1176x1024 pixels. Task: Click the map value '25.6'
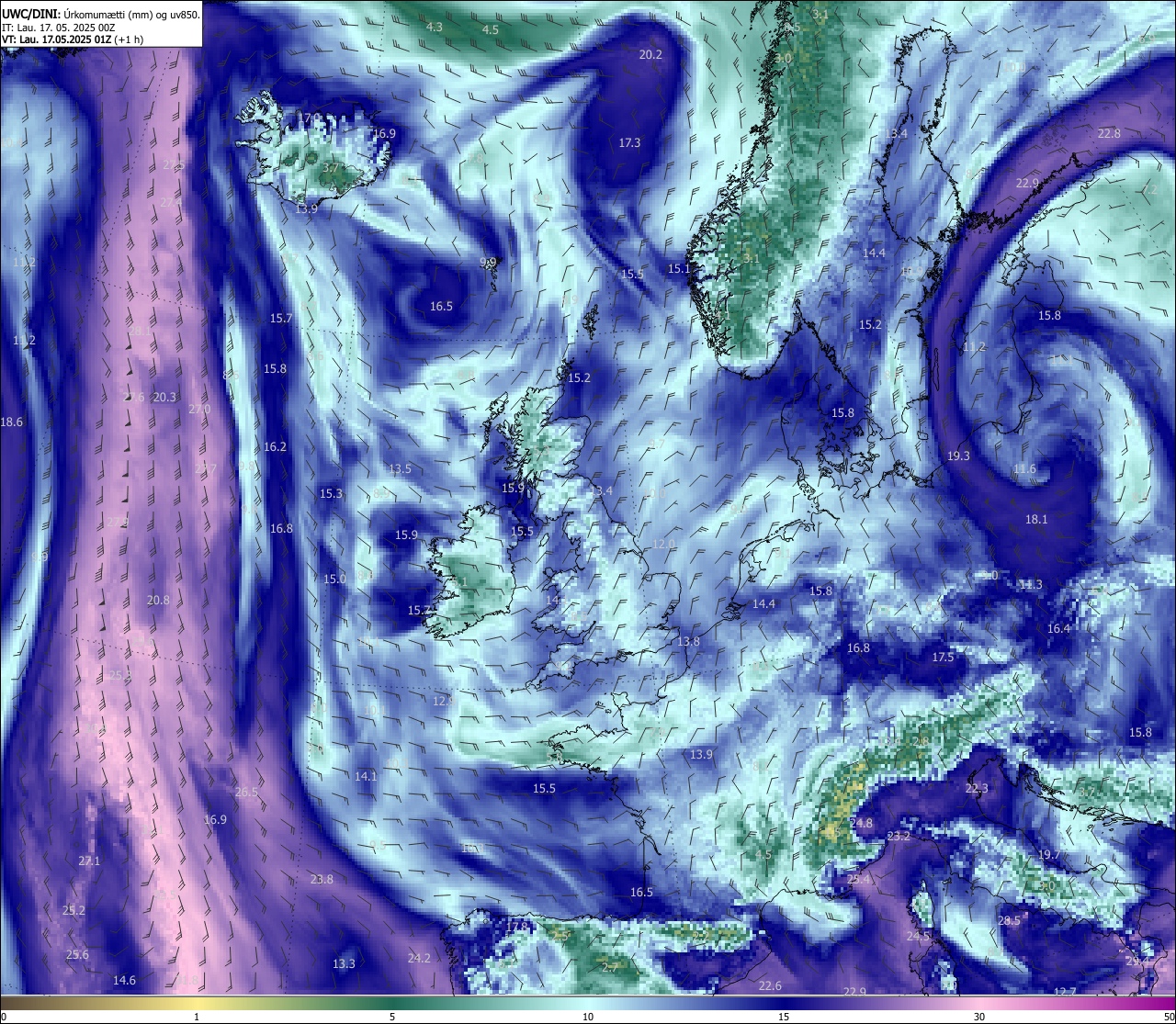tap(77, 955)
